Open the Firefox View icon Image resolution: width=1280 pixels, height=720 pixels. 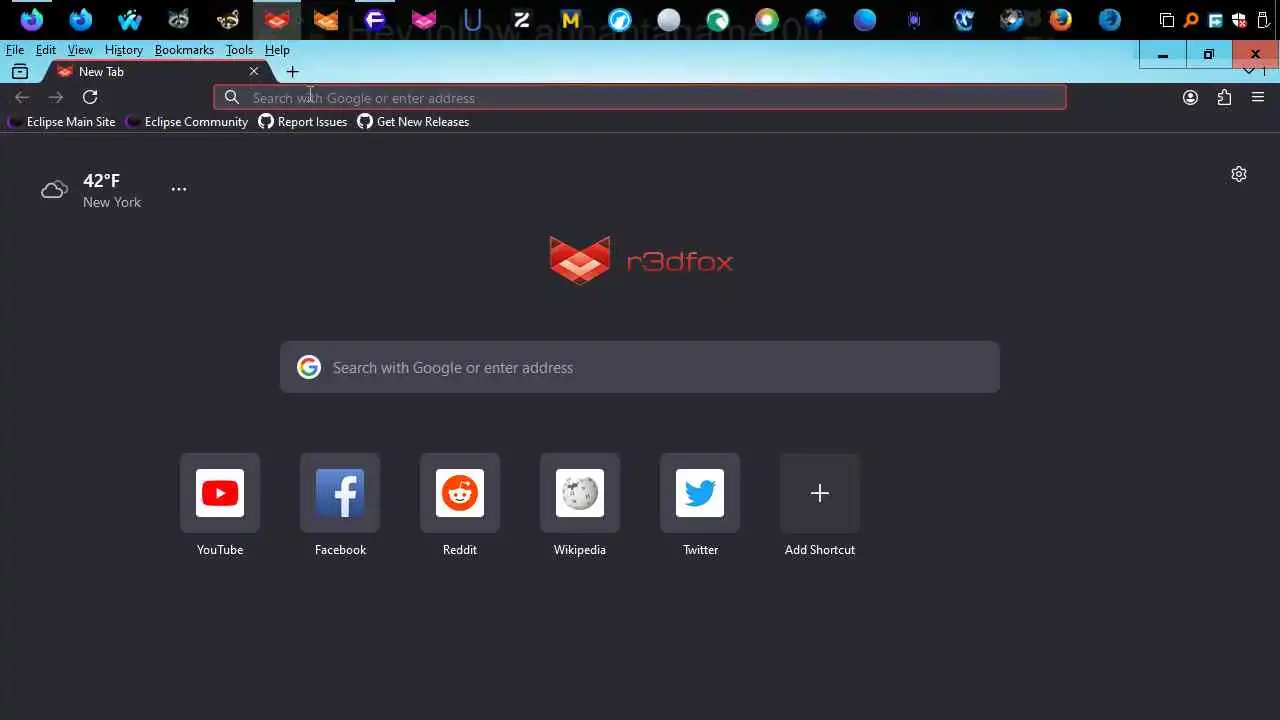pyautogui.click(x=20, y=72)
